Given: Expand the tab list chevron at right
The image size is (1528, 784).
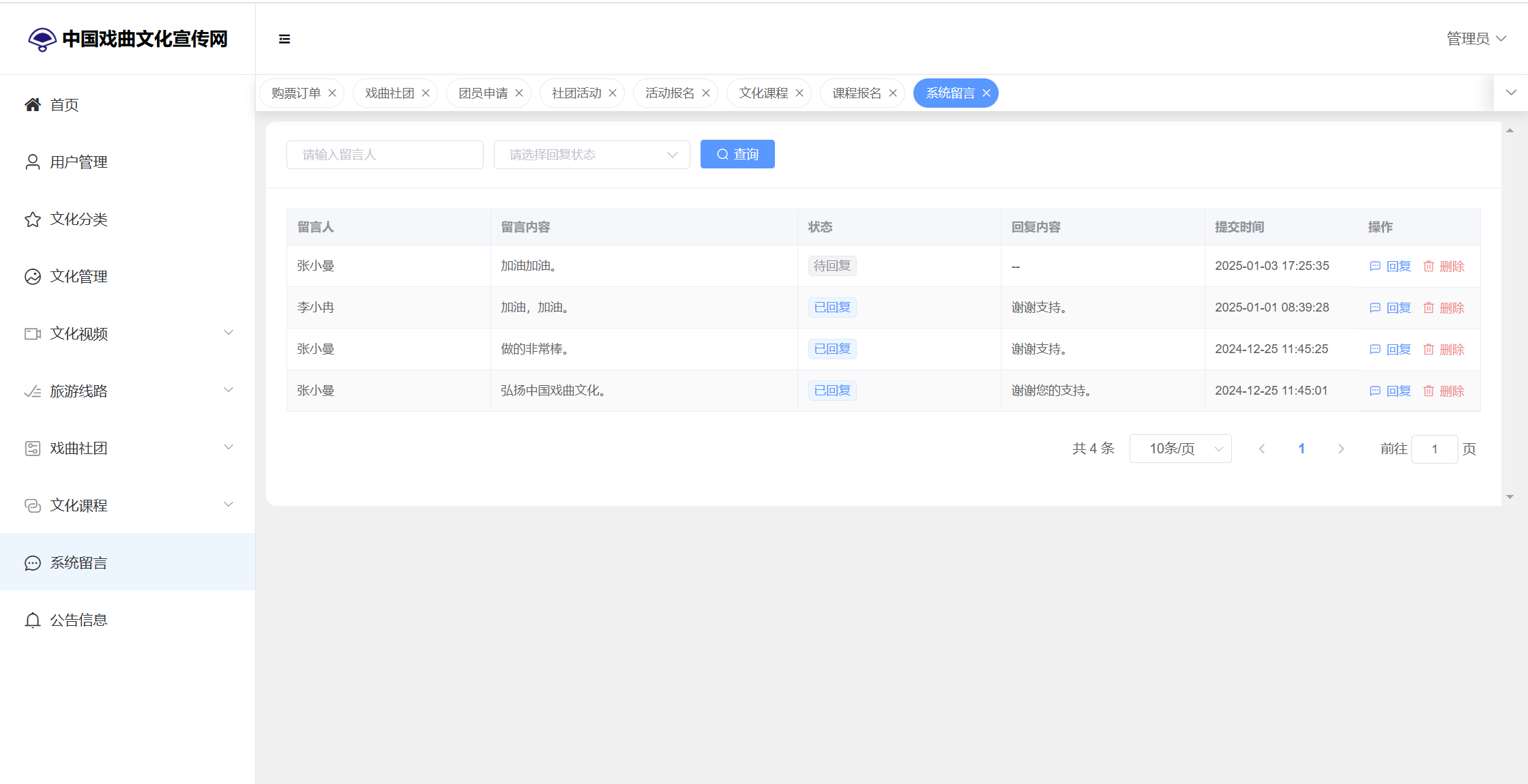Looking at the screenshot, I should coord(1511,93).
